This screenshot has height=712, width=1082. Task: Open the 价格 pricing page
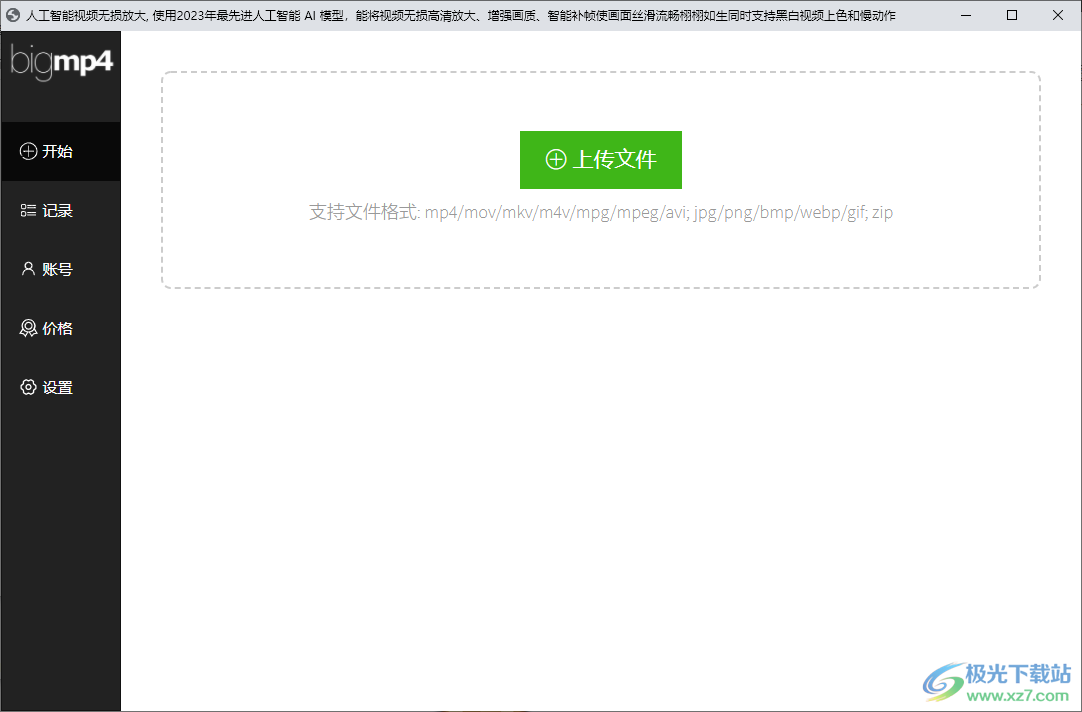pyautogui.click(x=61, y=328)
